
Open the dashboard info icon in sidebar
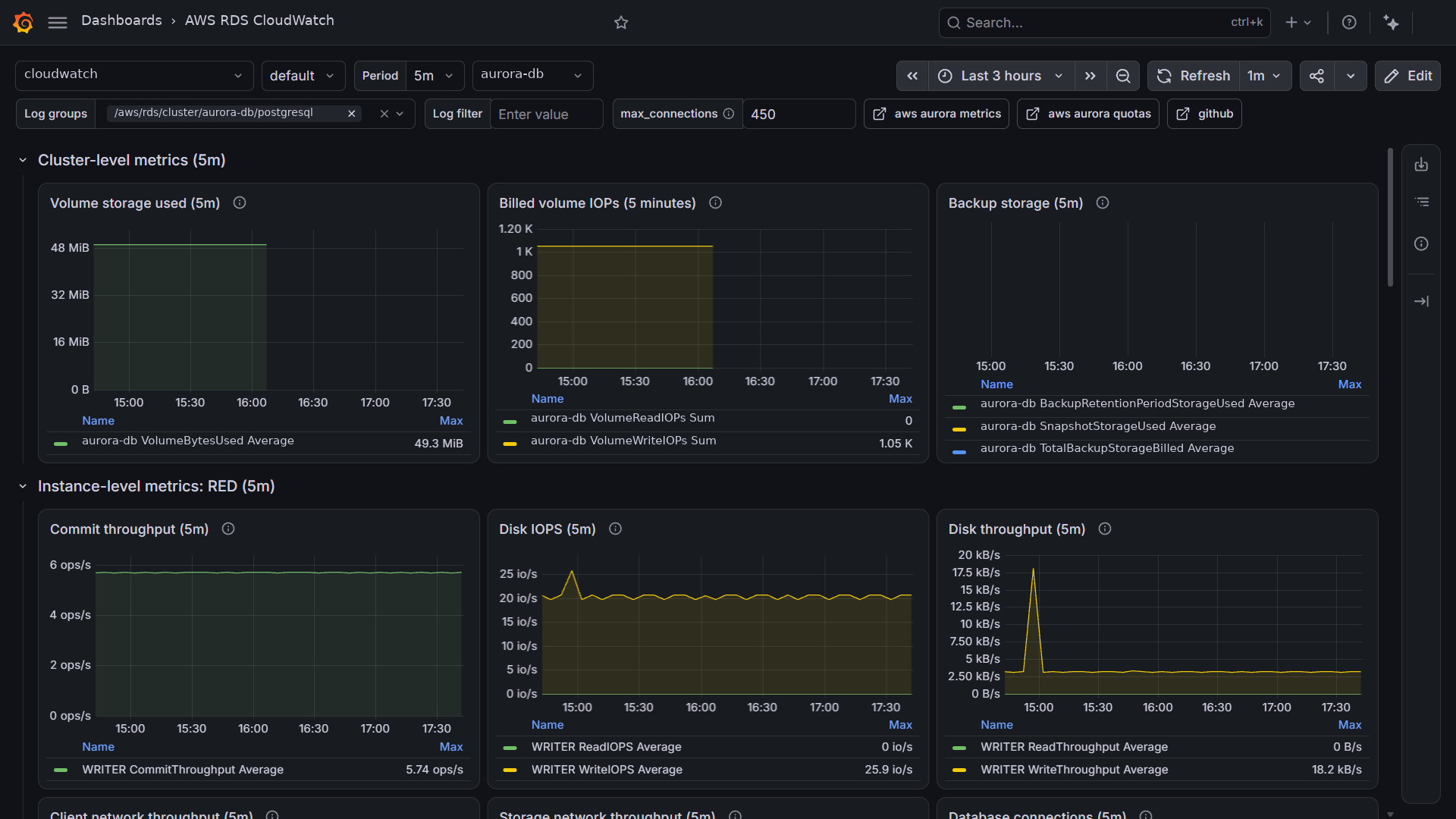coord(1421,243)
